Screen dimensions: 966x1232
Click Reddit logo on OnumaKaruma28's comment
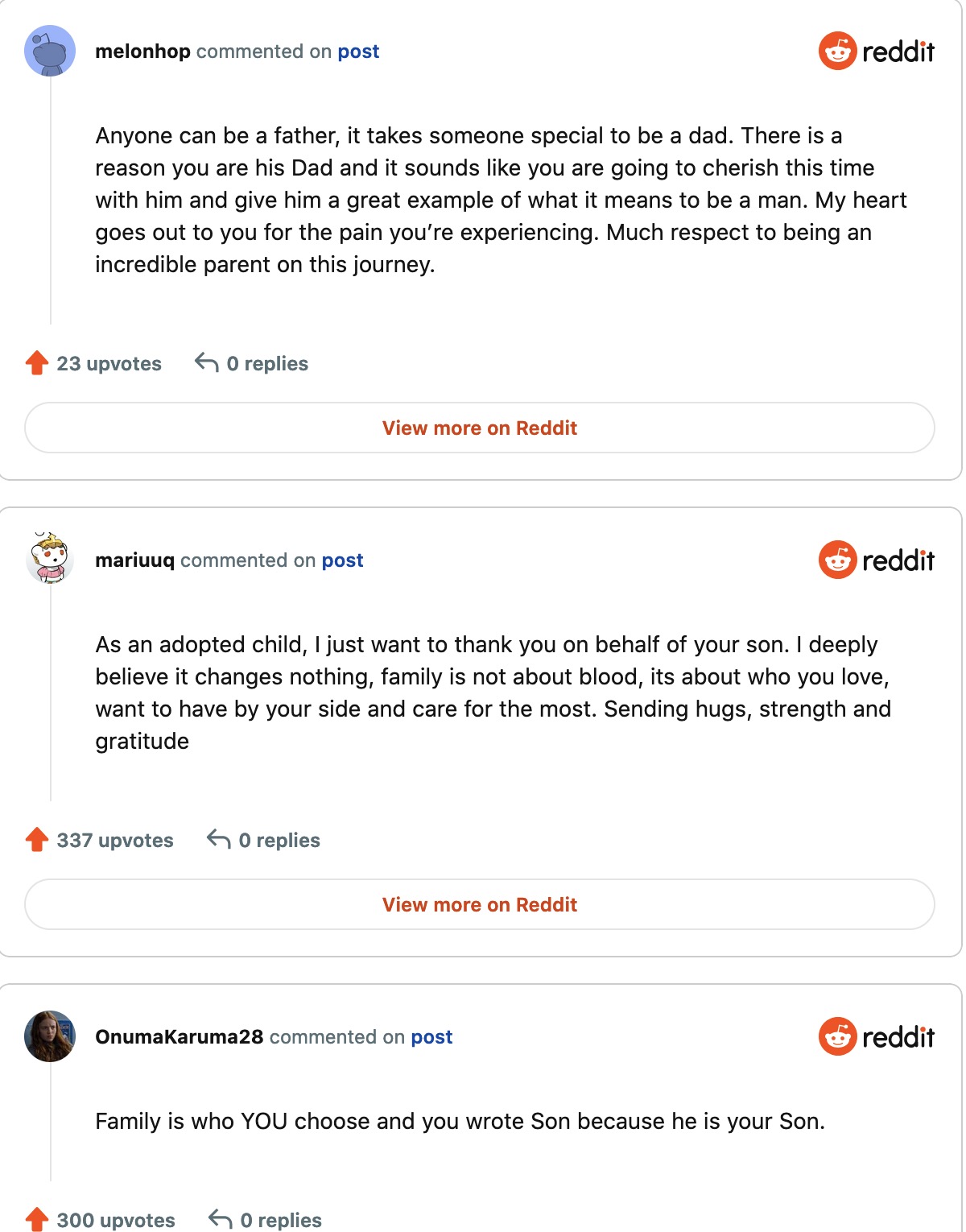click(876, 1036)
